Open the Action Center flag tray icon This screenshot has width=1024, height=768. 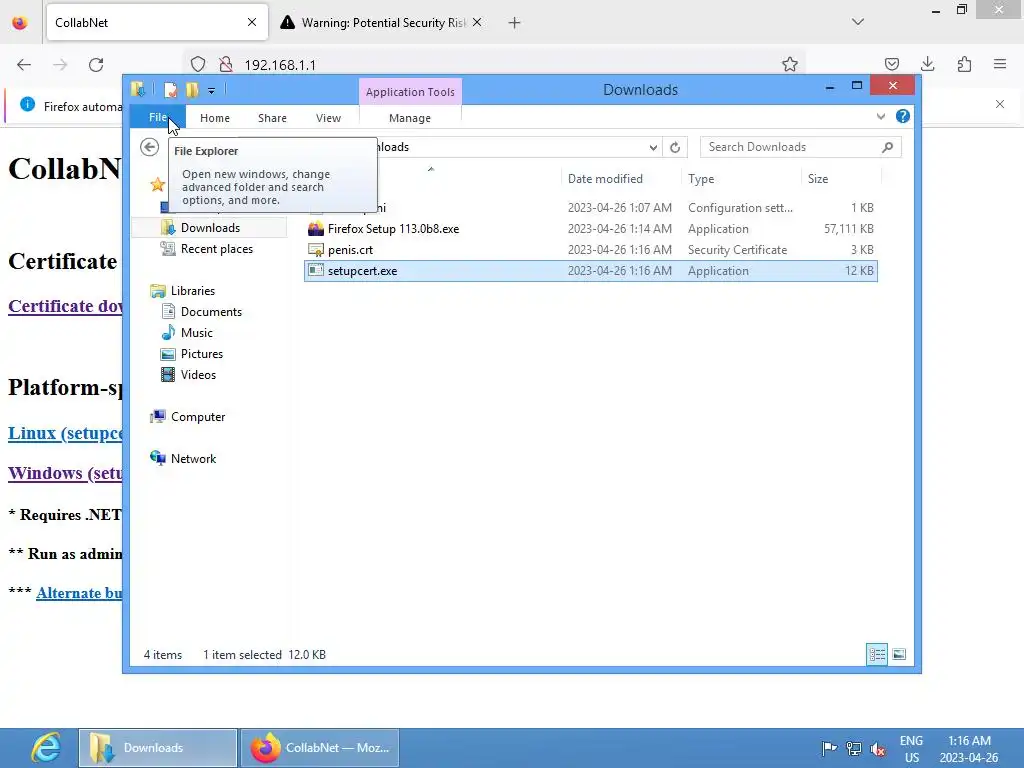coord(829,748)
